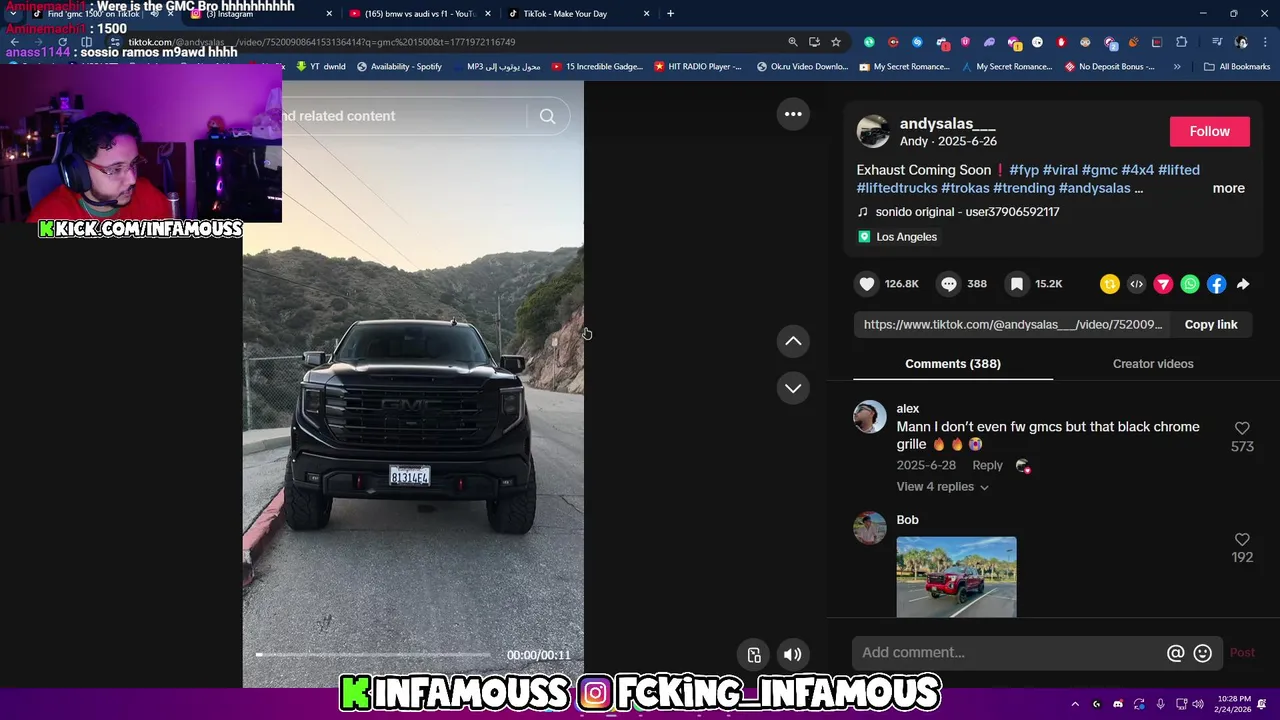The width and height of the screenshot is (1280, 720).
Task: Copy the video link
Action: 1211,325
